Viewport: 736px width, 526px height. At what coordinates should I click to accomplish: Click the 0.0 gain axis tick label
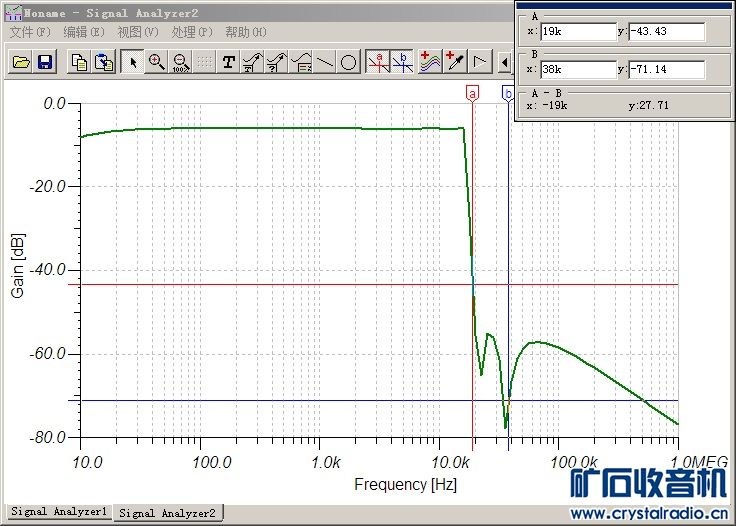point(54,103)
